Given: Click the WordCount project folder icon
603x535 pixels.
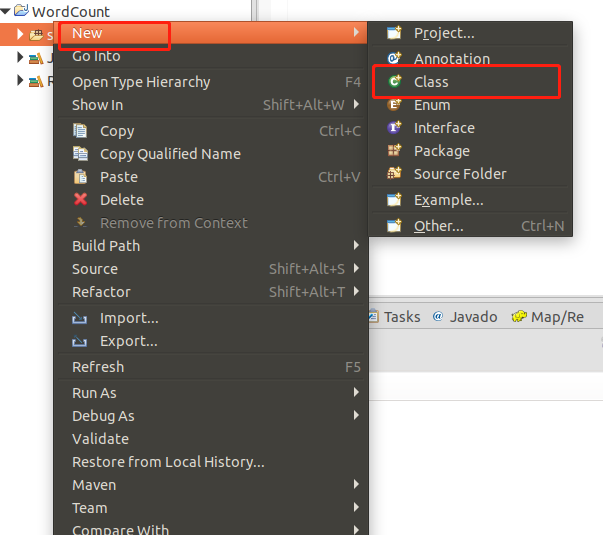Looking at the screenshot, I should (x=21, y=10).
